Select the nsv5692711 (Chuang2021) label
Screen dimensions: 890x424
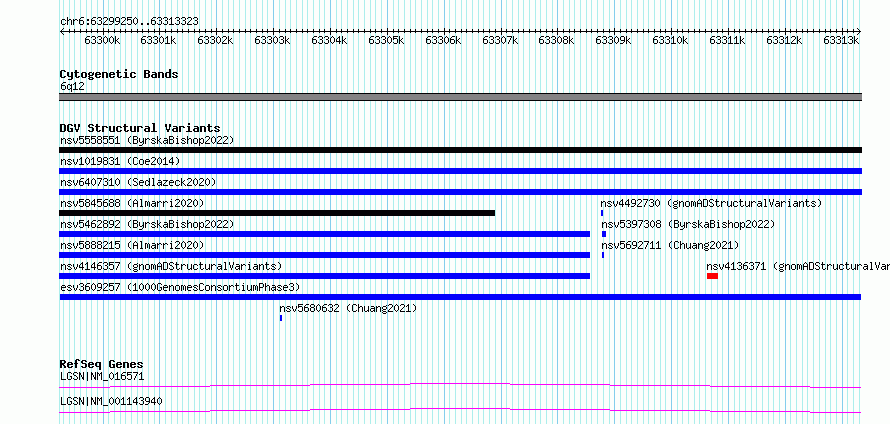[670, 245]
